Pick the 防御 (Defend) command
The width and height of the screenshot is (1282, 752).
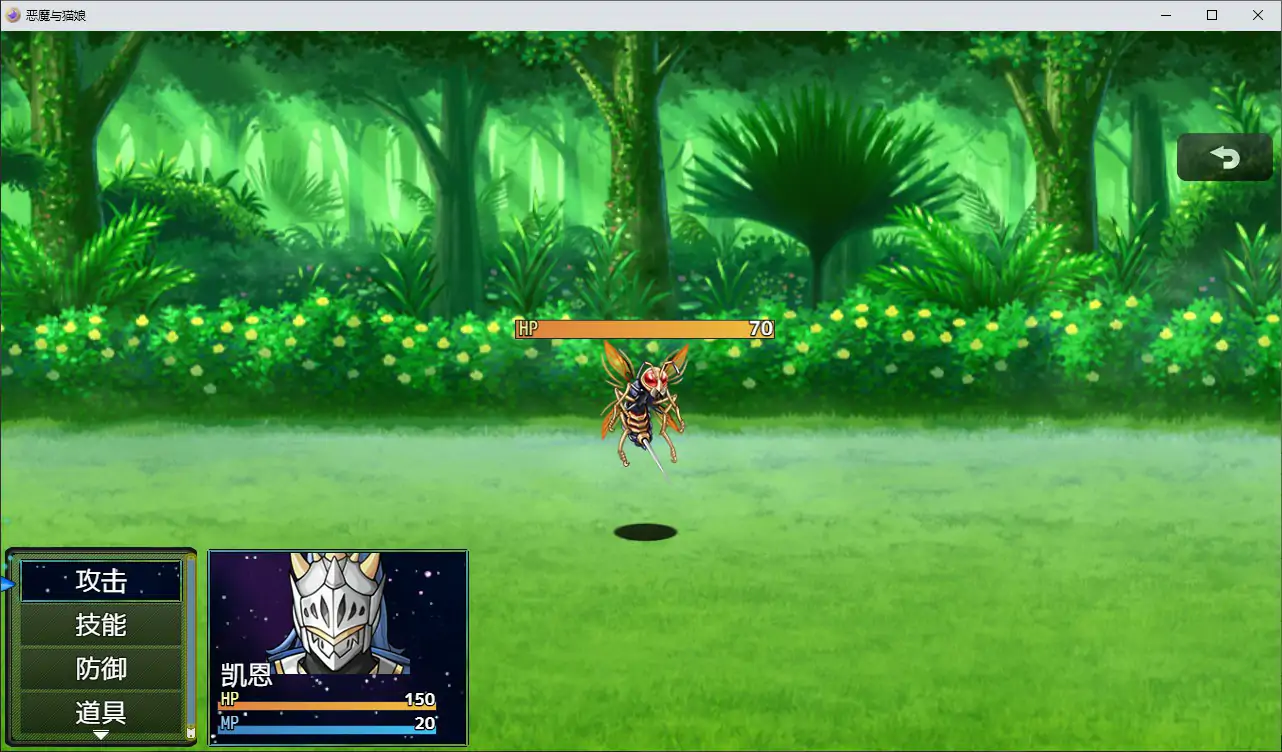[x=101, y=669]
